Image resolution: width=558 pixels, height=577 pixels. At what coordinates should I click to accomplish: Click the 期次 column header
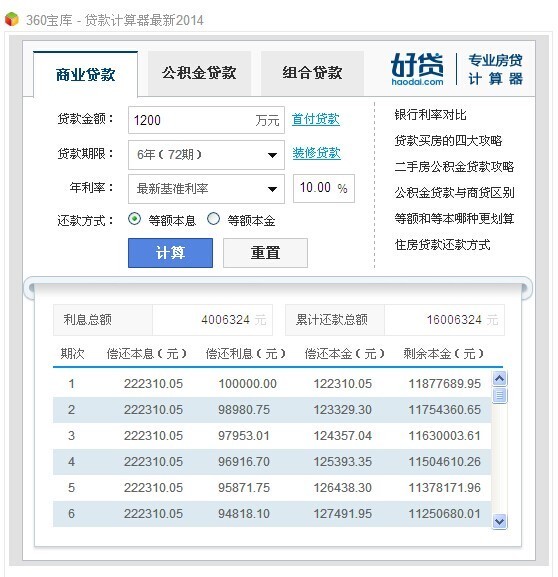click(72, 354)
